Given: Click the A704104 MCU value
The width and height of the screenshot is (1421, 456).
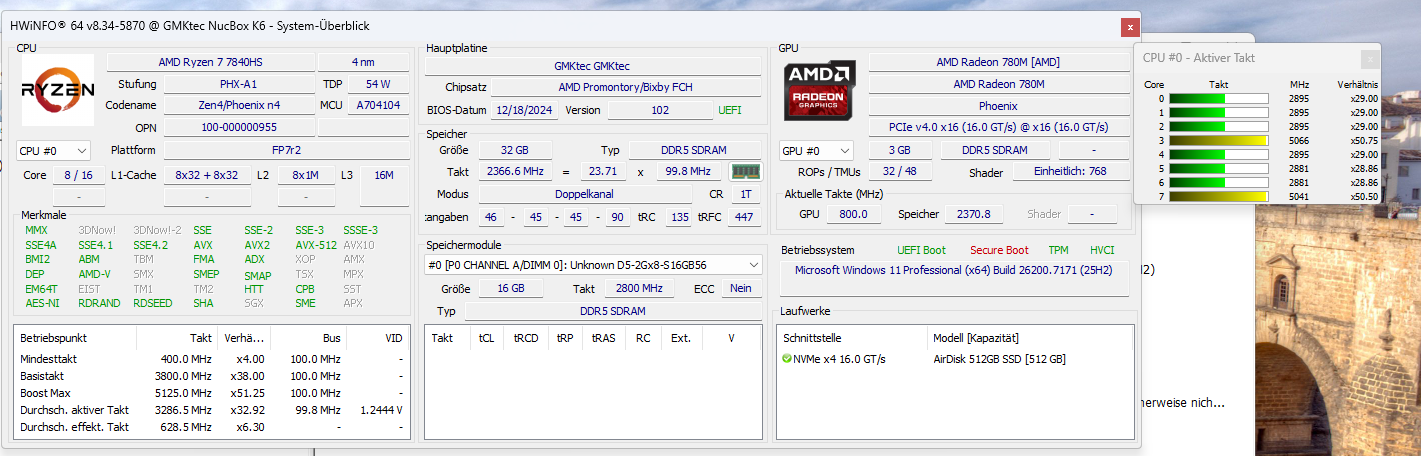Looking at the screenshot, I should (378, 105).
